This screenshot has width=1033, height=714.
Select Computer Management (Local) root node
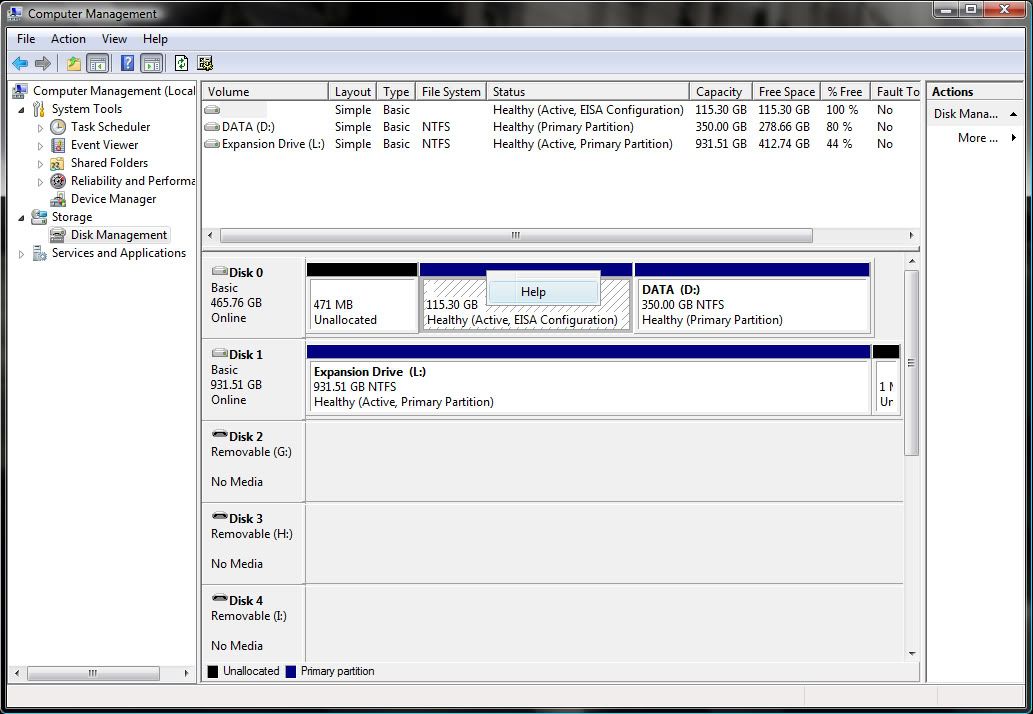tap(113, 91)
